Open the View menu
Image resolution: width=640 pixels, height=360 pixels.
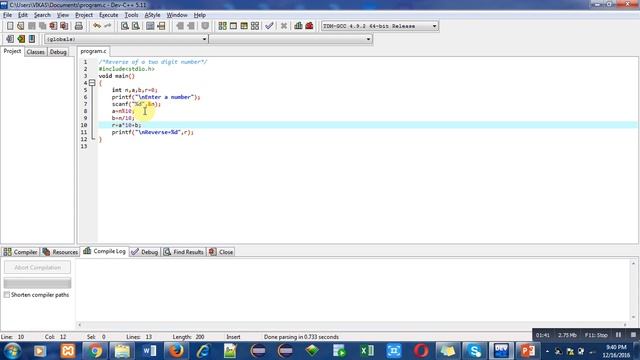coord(62,15)
